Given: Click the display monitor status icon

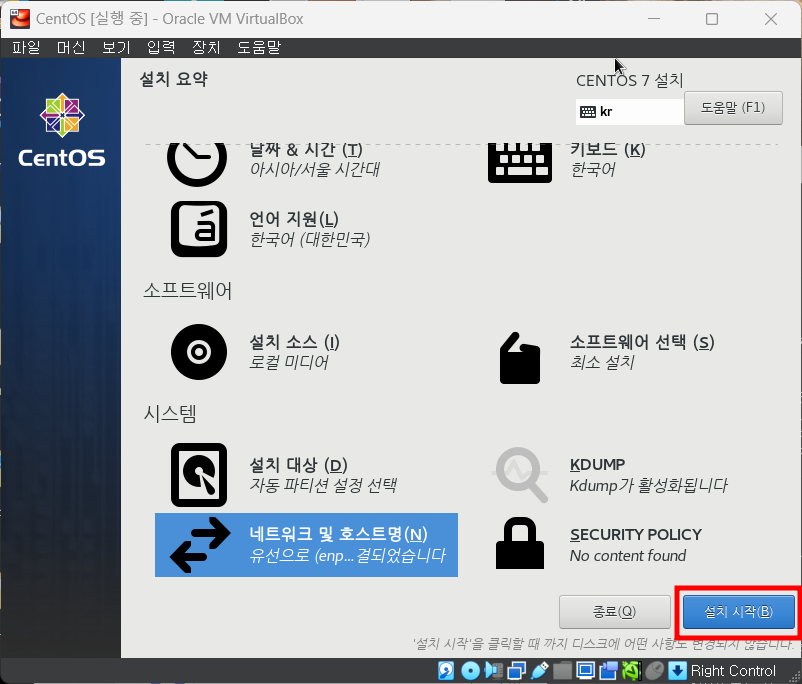Looking at the screenshot, I should [x=585, y=670].
